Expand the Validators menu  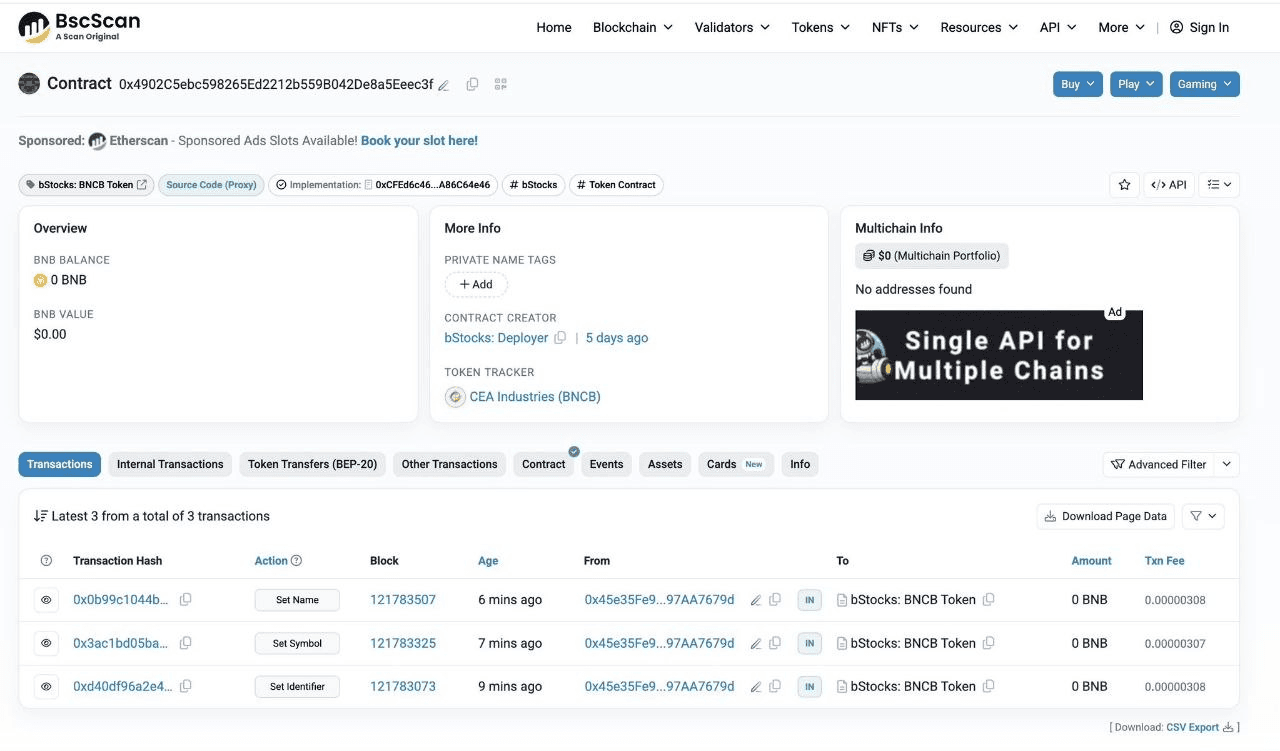coord(732,27)
